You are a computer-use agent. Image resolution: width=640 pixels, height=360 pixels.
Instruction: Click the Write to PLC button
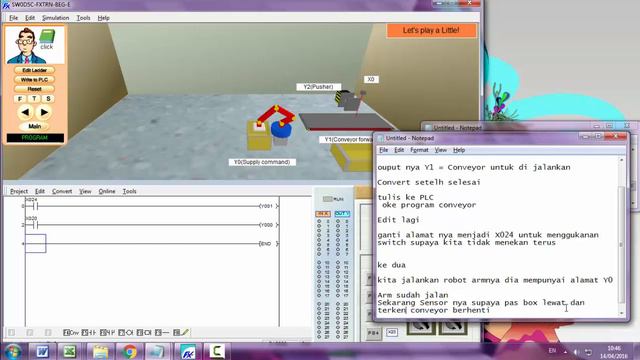(x=34, y=80)
